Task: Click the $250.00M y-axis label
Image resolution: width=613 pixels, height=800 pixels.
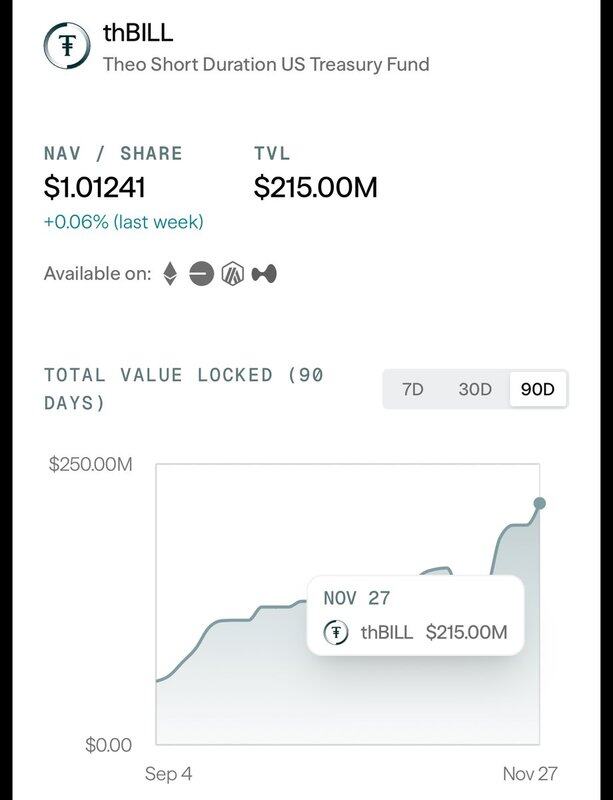Action: [90, 465]
